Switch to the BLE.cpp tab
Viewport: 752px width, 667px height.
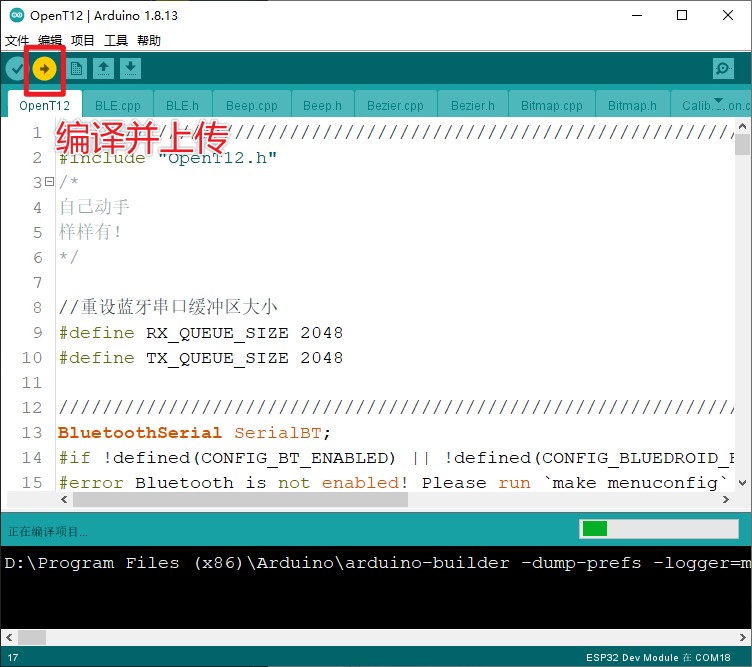[x=118, y=105]
